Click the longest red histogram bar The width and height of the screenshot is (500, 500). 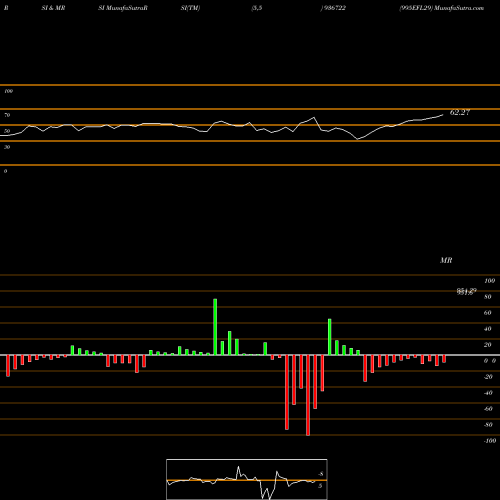pos(308,395)
